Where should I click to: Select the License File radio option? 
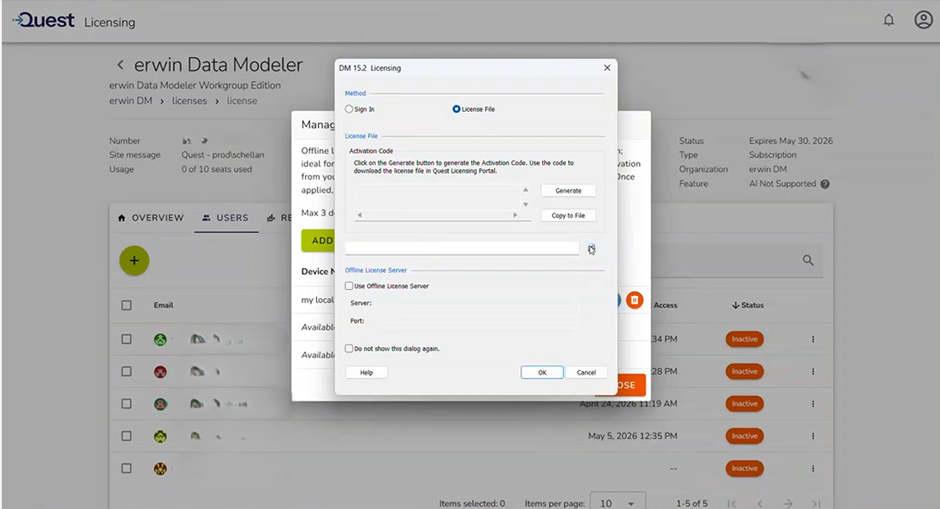456,109
